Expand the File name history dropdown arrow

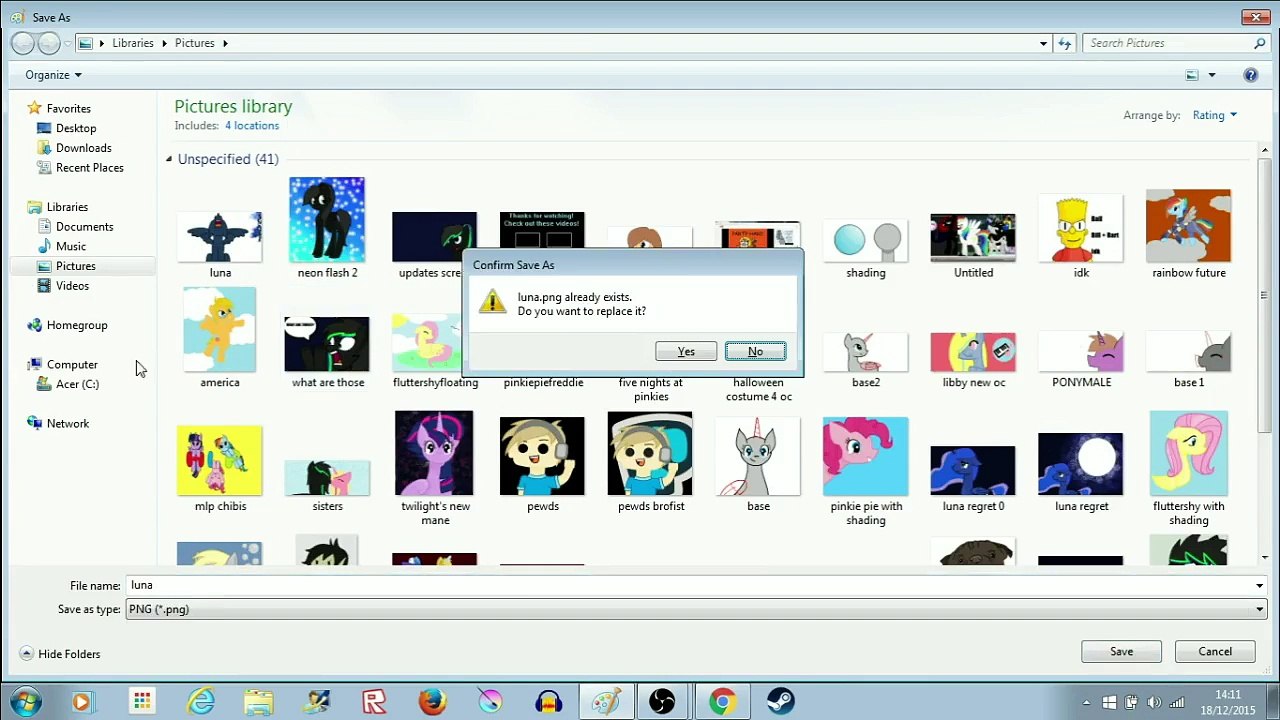point(1259,585)
